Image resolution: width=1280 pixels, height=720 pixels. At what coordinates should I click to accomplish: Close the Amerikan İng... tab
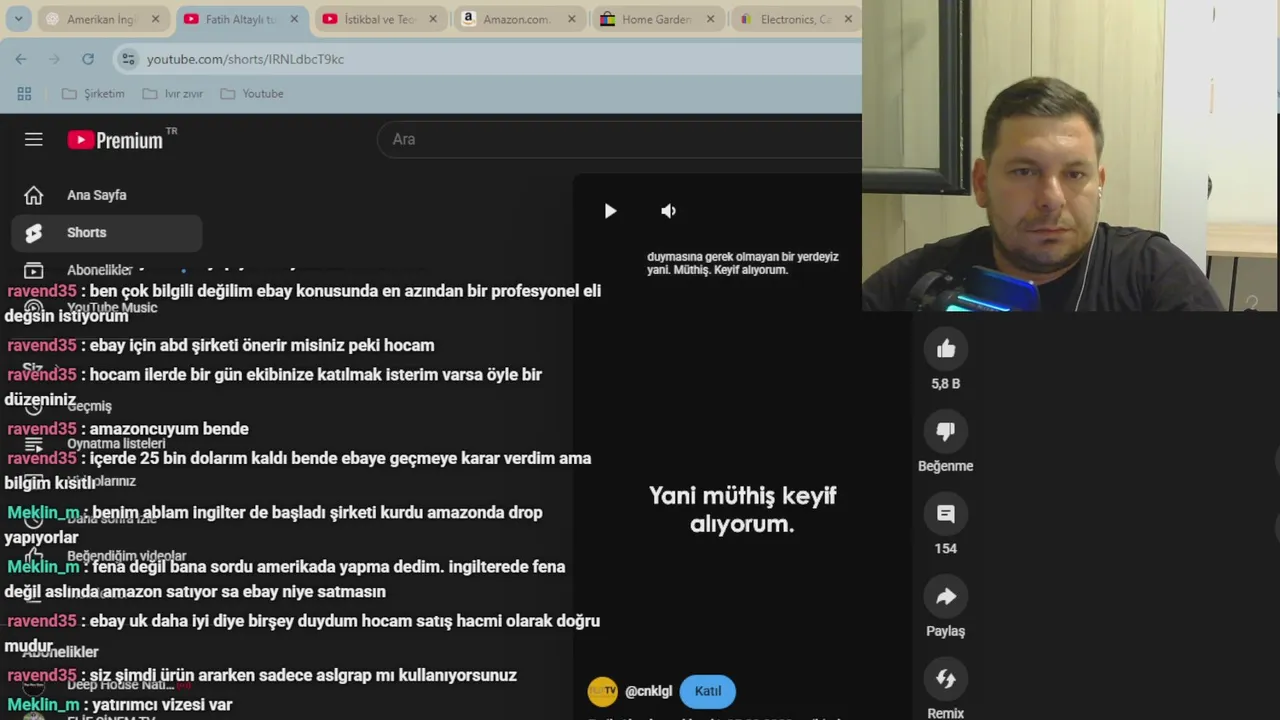155,19
